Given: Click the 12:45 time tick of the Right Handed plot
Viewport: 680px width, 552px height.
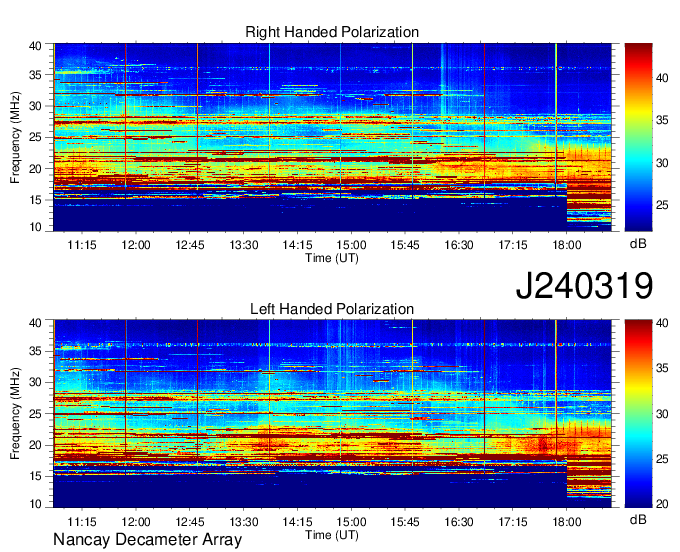Looking at the screenshot, I should coord(190,245).
